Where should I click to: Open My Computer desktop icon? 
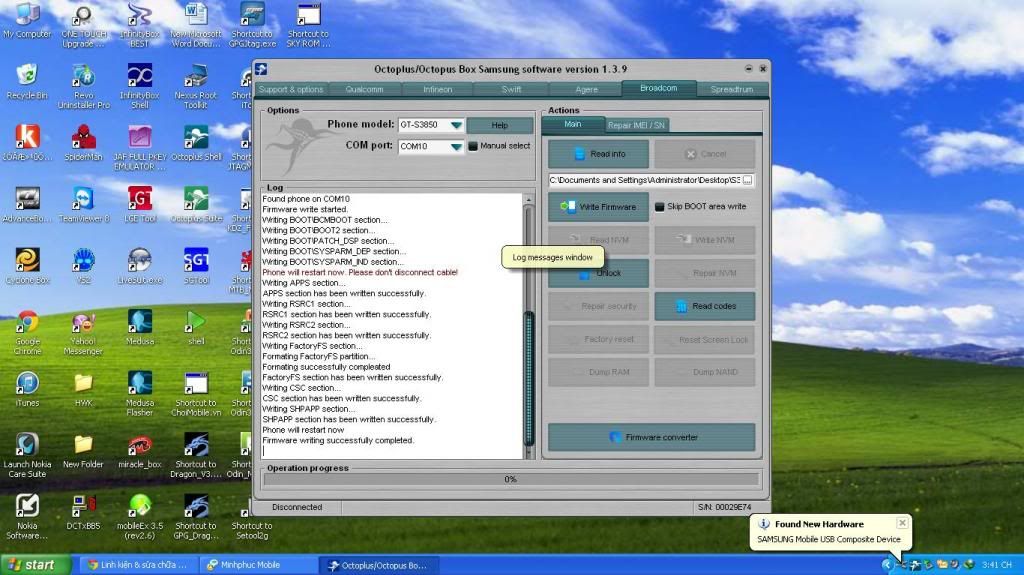pyautogui.click(x=27, y=22)
